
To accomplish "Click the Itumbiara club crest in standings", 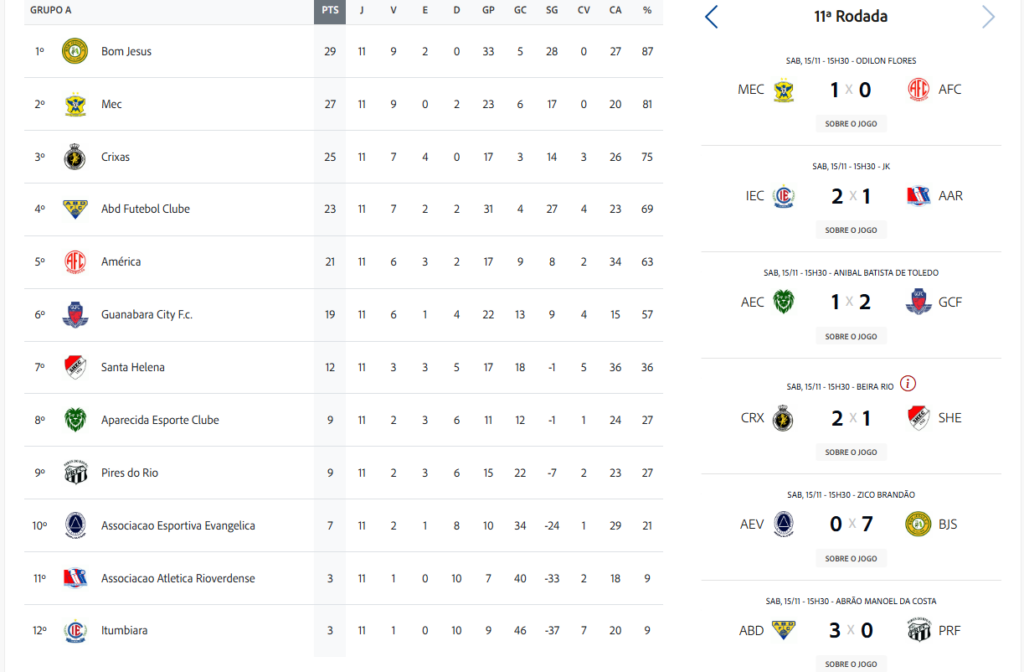I will point(75,631).
